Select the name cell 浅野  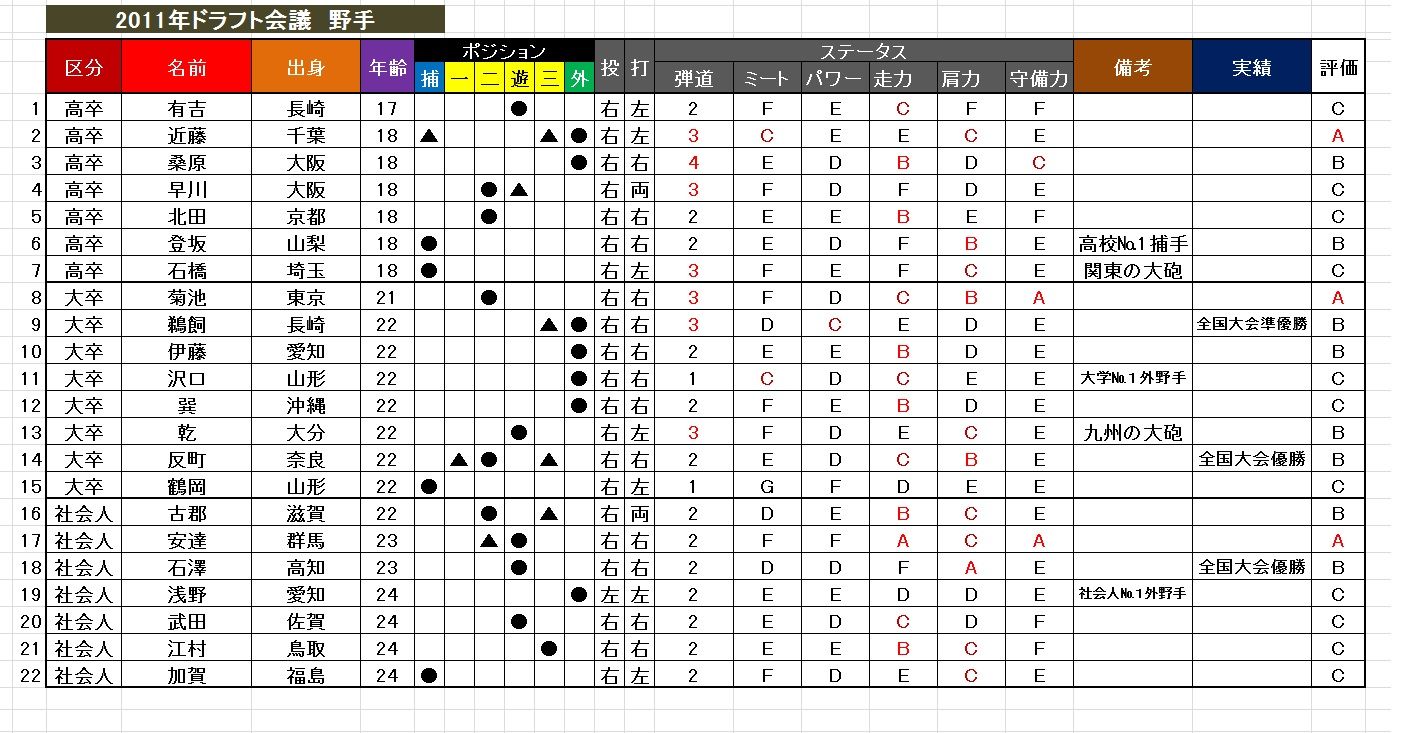click(x=187, y=595)
